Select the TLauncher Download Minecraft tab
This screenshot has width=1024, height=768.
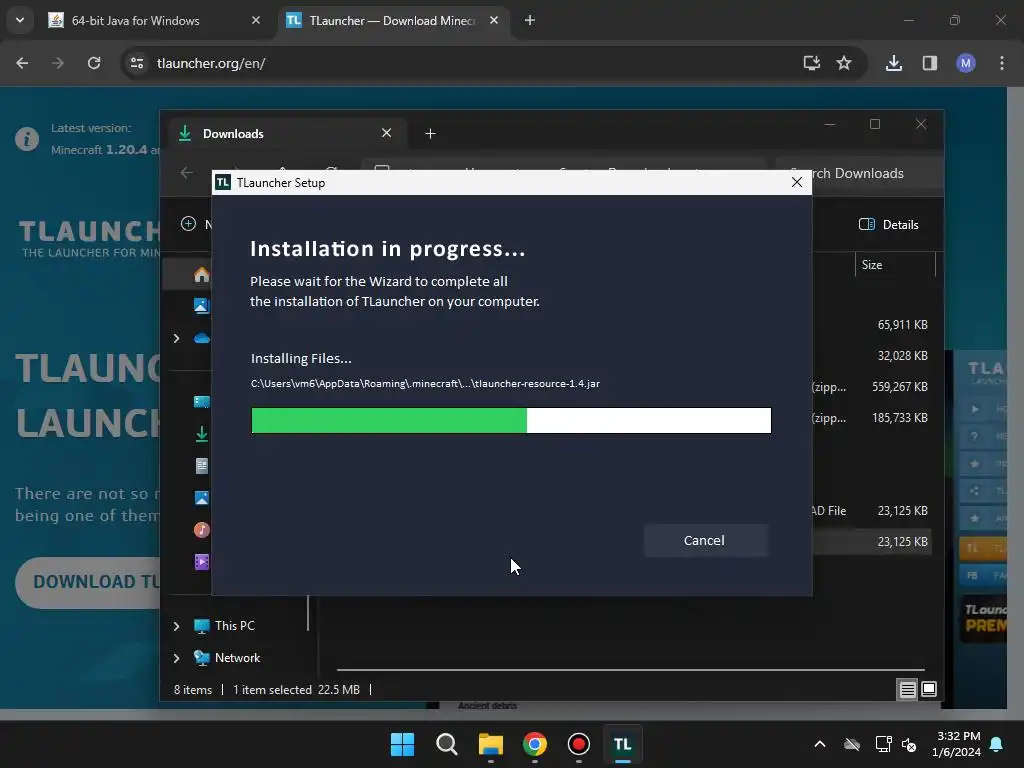tap(392, 21)
